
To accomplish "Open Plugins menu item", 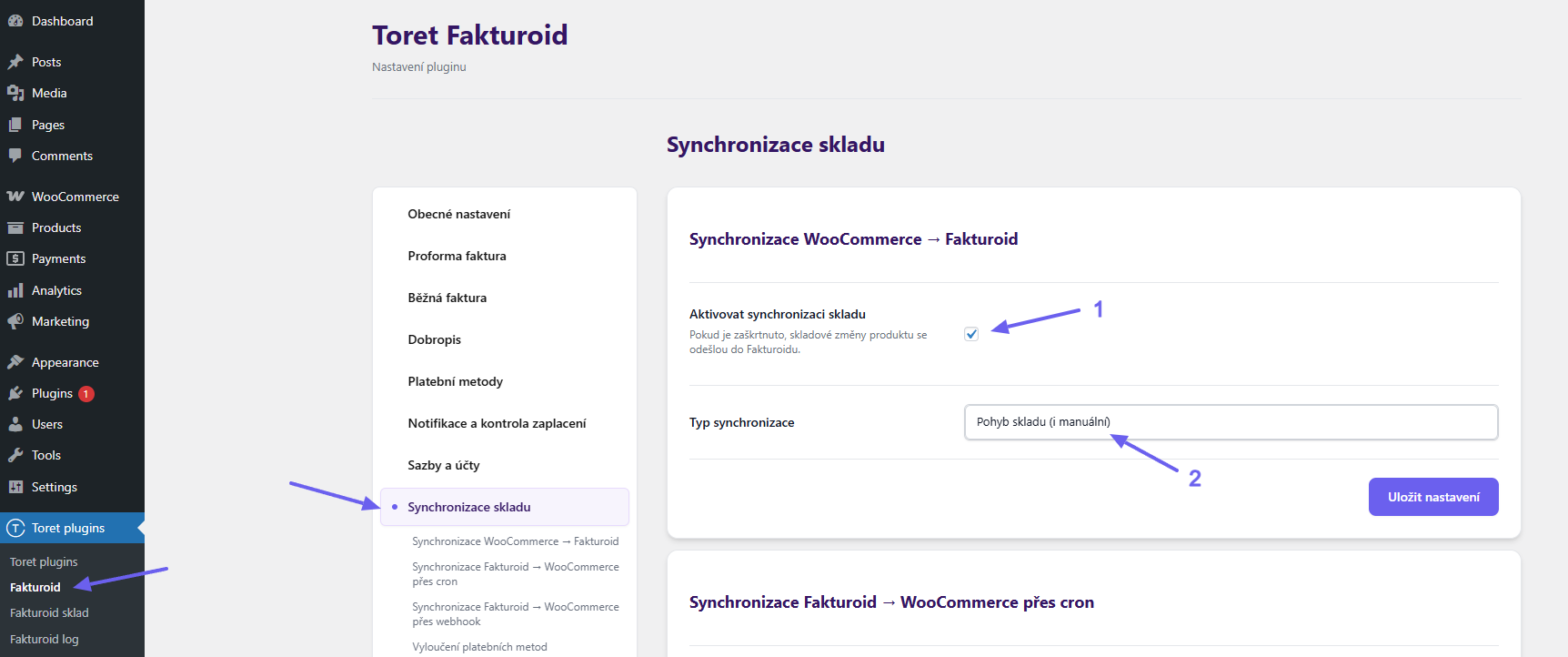I will tap(72, 393).
